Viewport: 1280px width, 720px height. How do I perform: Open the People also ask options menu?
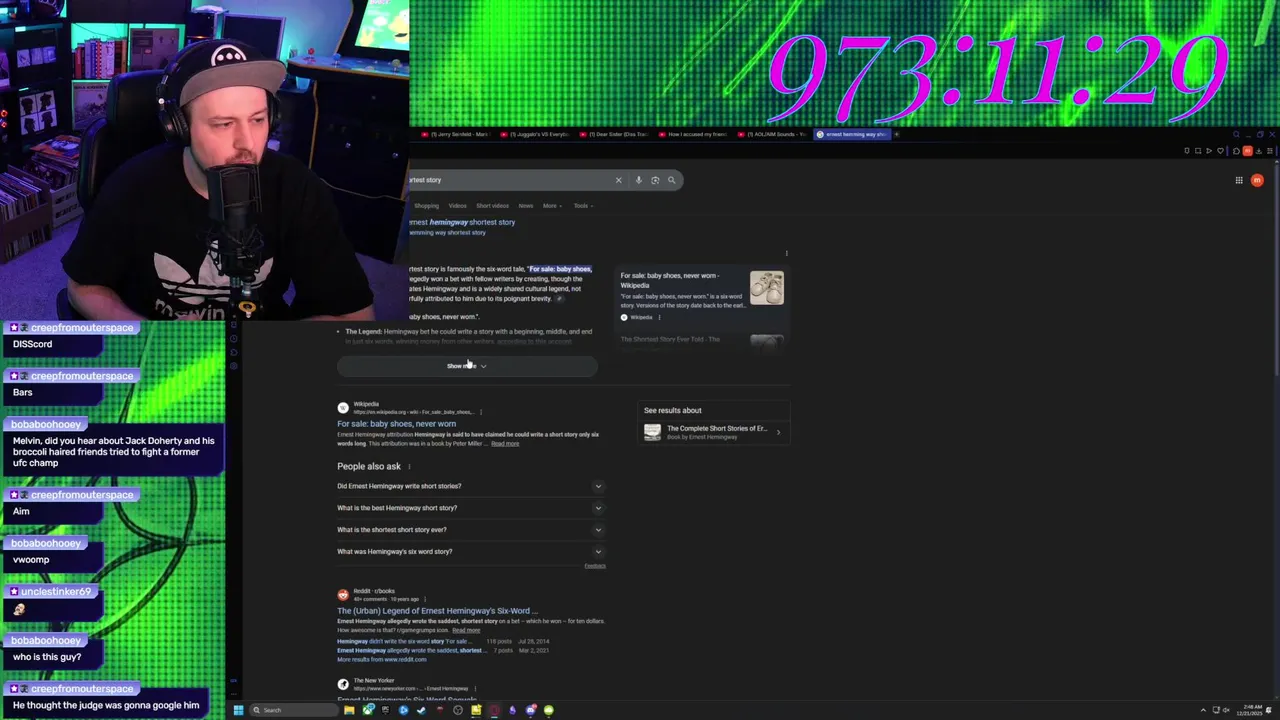pyautogui.click(x=409, y=466)
